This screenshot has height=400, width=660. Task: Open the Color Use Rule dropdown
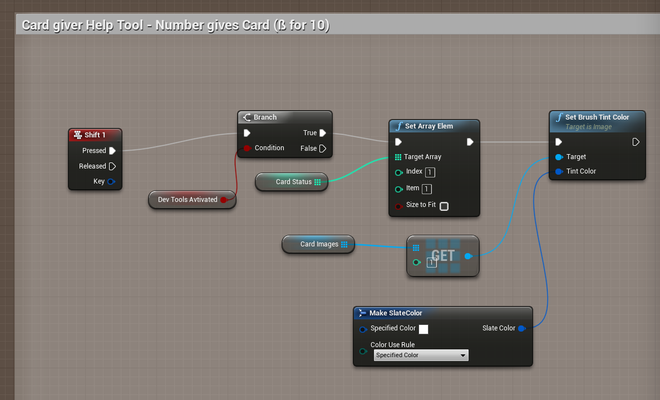pos(421,355)
